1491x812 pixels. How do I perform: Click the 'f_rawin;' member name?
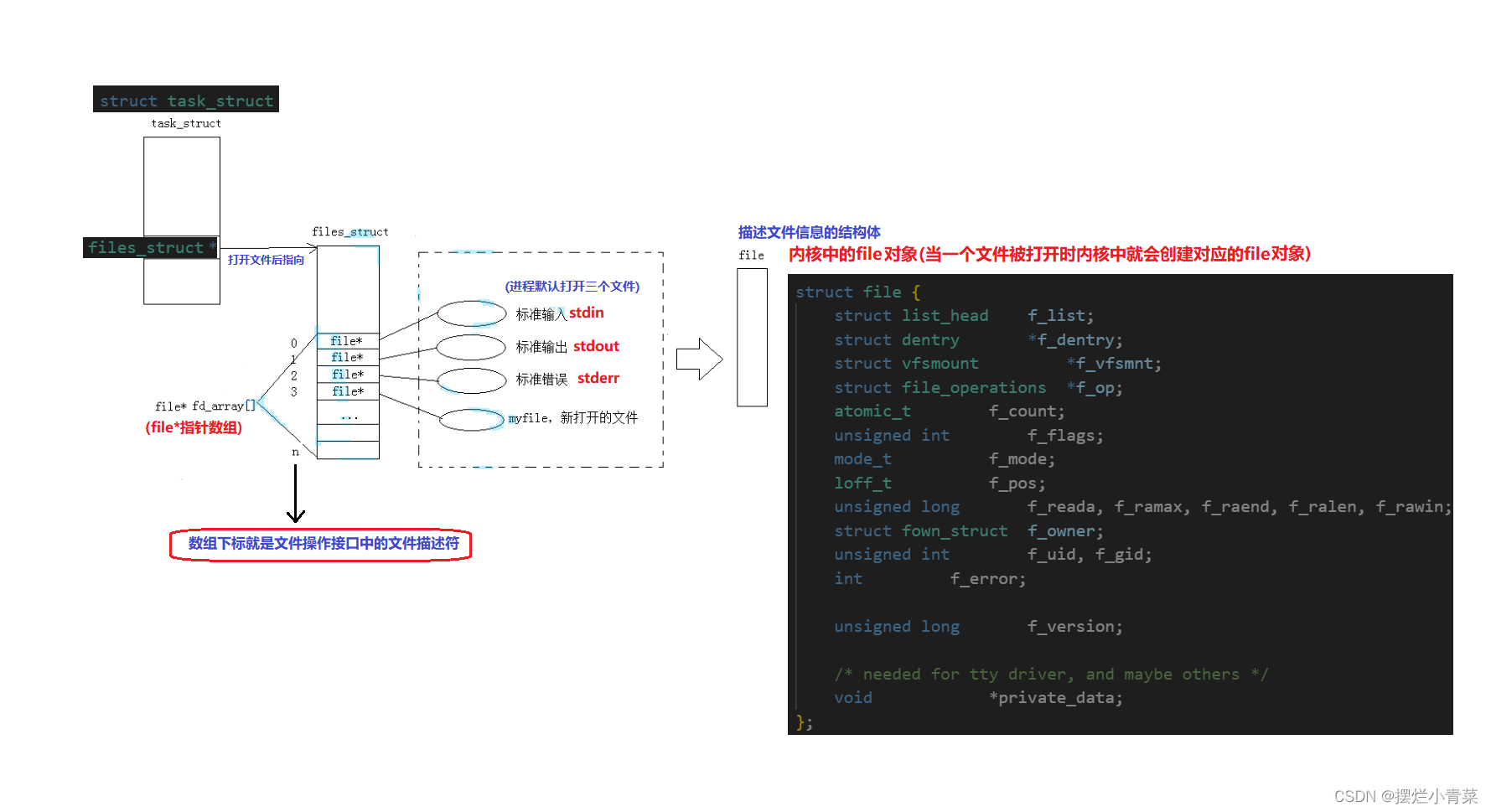pos(1414,507)
